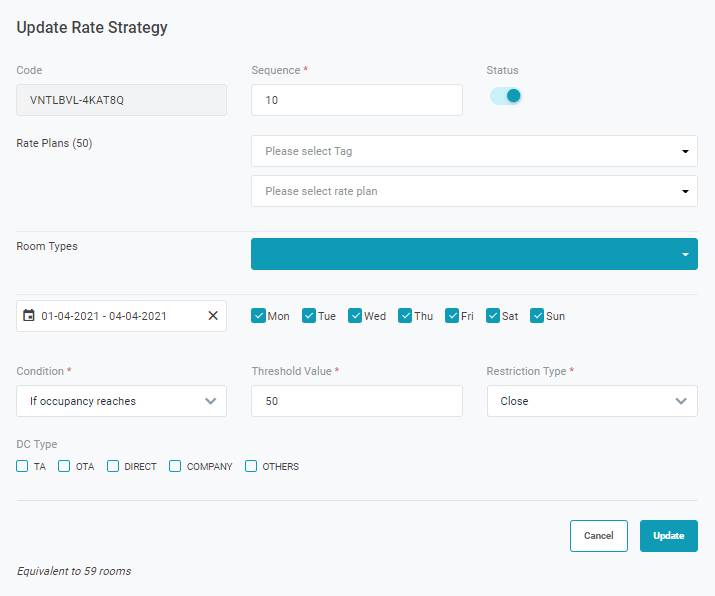Open the Room Types dropdown
The height and width of the screenshot is (596, 715).
click(x=474, y=254)
